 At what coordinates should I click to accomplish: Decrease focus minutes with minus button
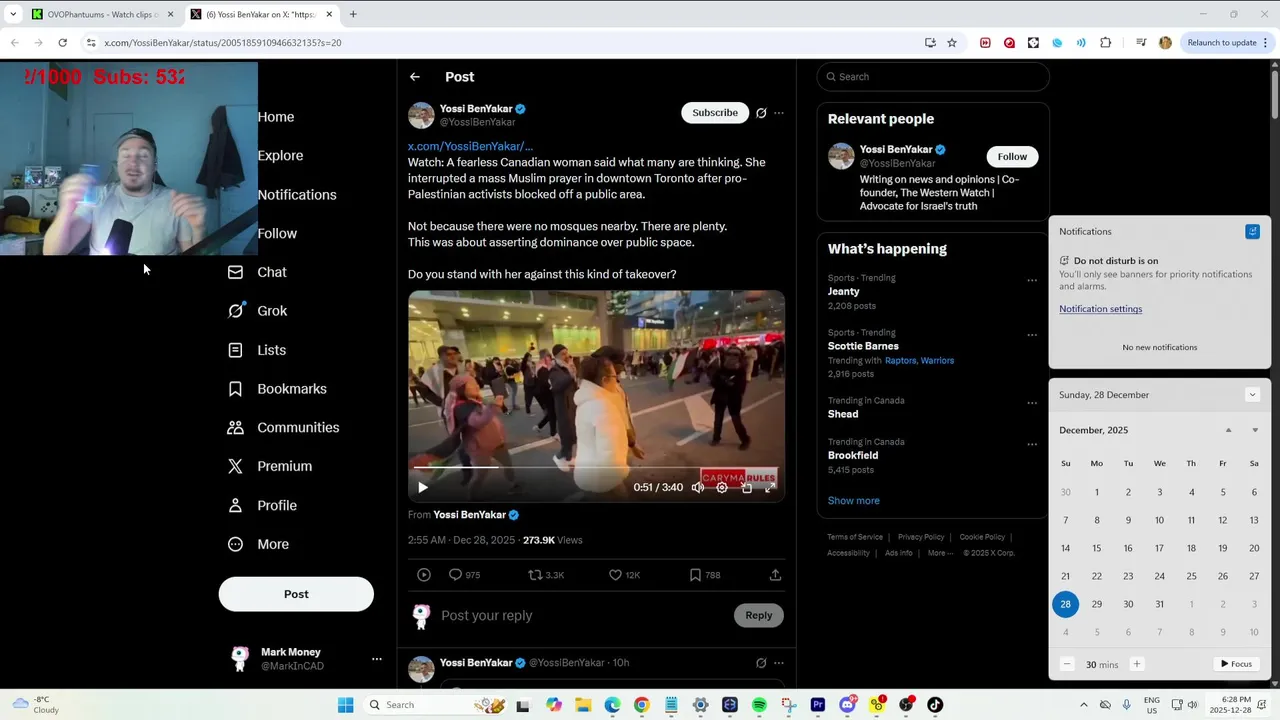1067,664
